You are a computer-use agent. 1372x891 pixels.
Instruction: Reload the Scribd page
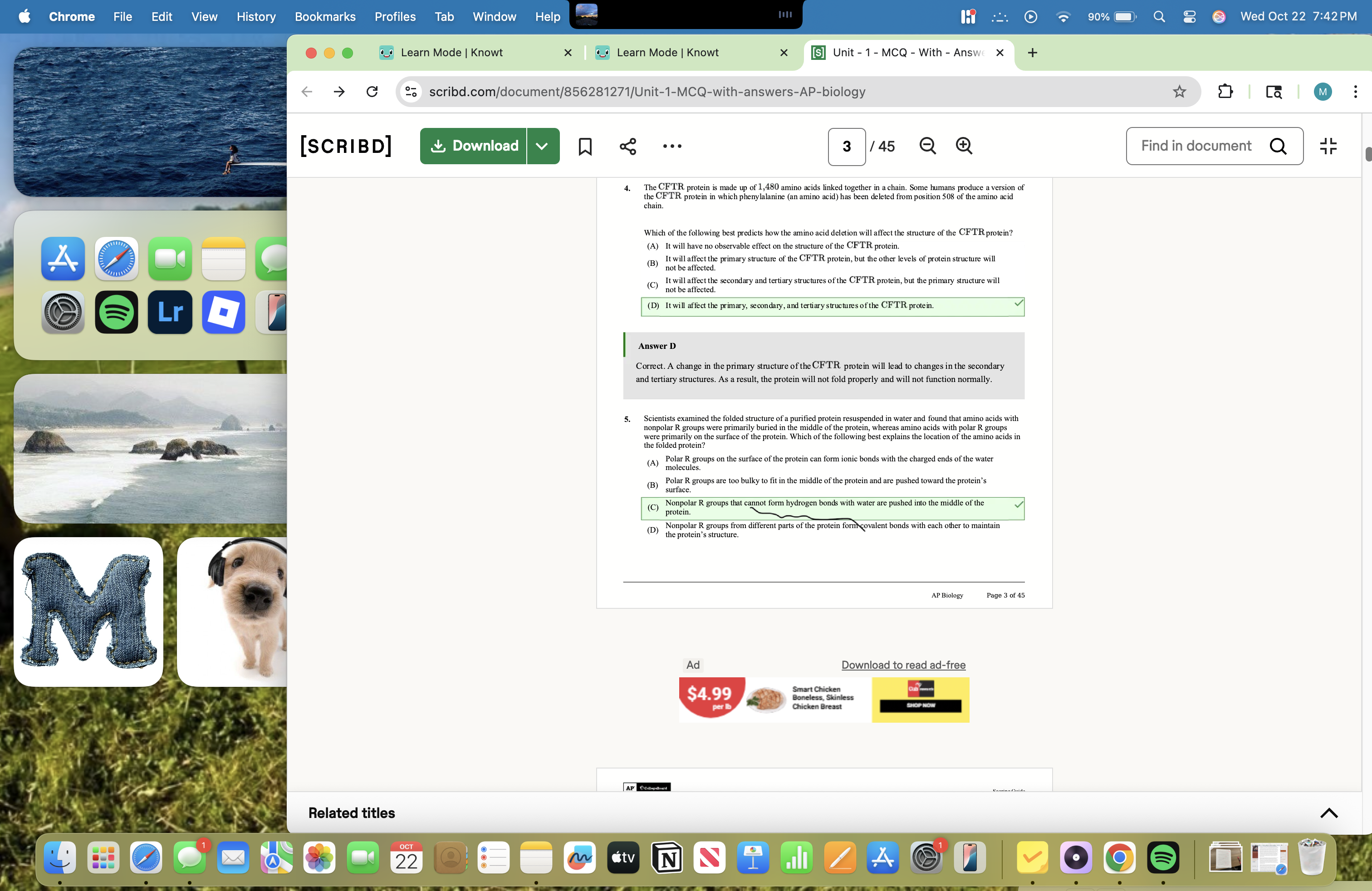click(x=372, y=92)
